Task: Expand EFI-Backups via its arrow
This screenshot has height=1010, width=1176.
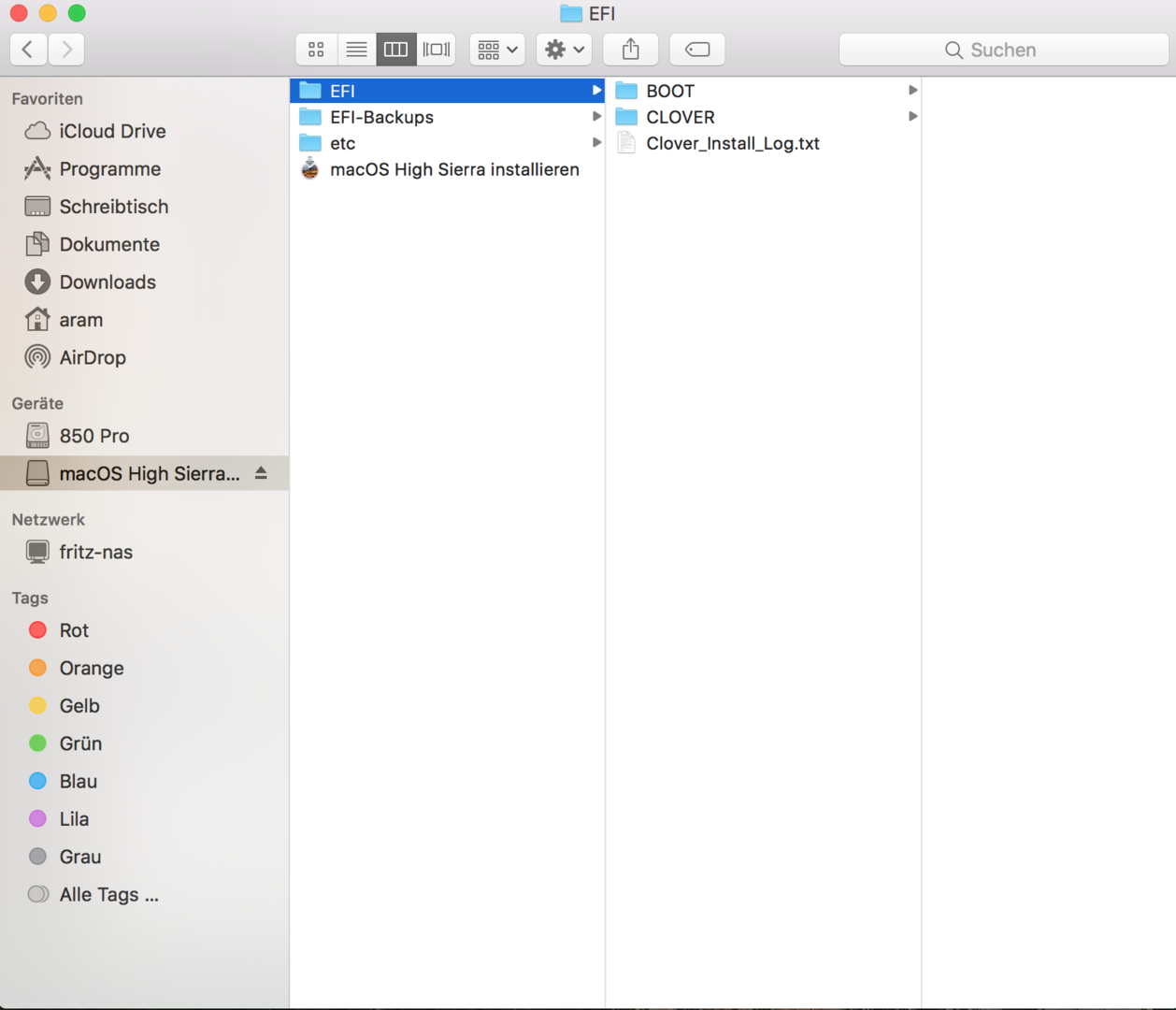Action: click(596, 117)
